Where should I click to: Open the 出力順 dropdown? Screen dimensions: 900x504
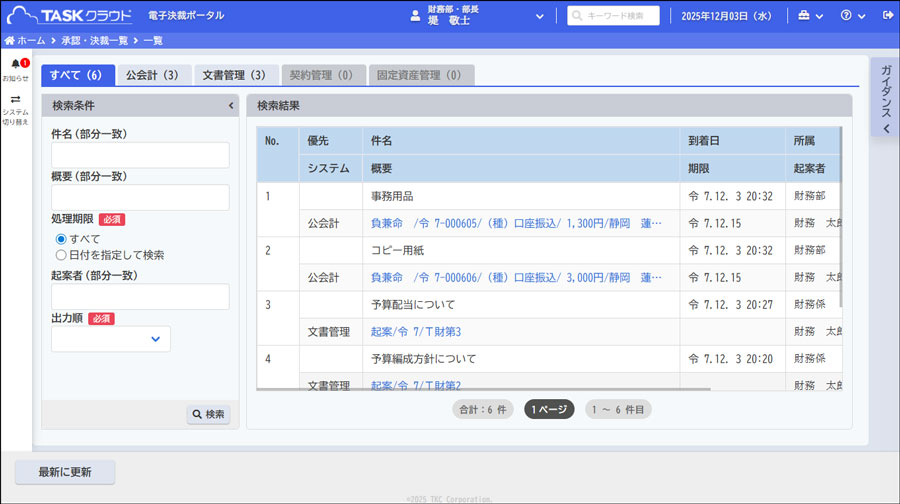pos(111,339)
